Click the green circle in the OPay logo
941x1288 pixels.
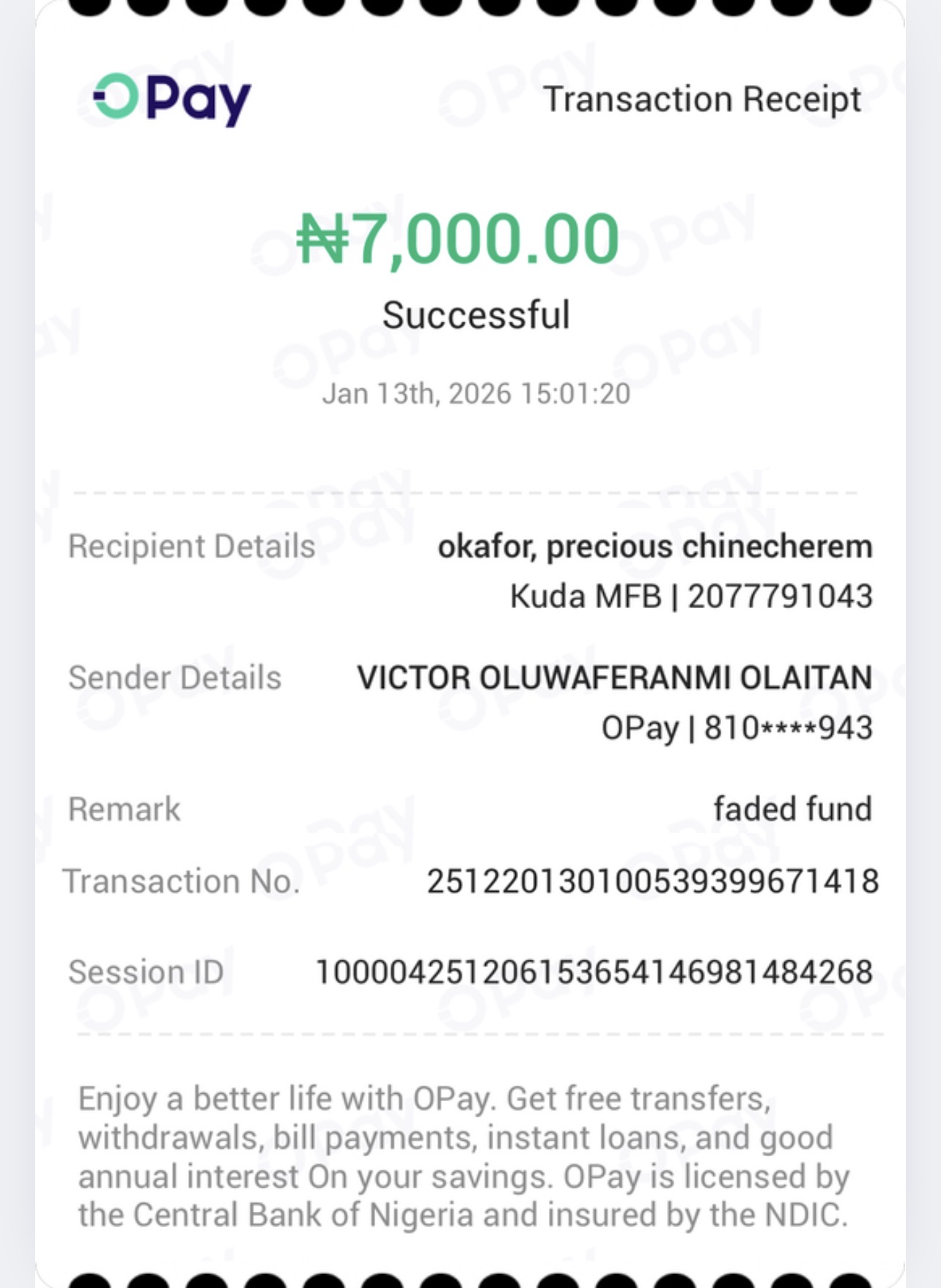click(x=117, y=96)
